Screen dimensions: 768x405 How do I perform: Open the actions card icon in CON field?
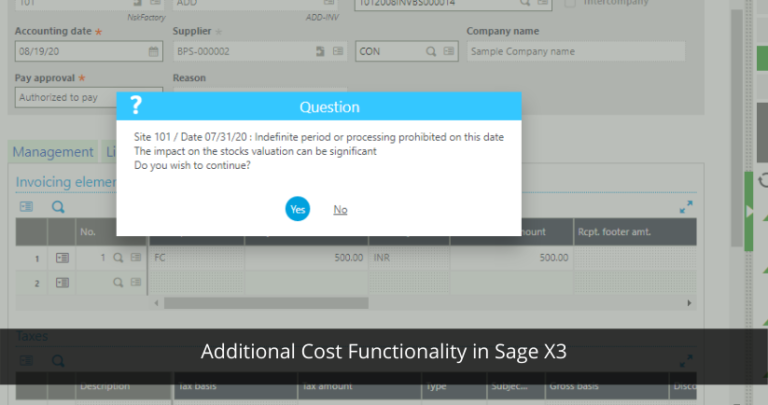449,51
